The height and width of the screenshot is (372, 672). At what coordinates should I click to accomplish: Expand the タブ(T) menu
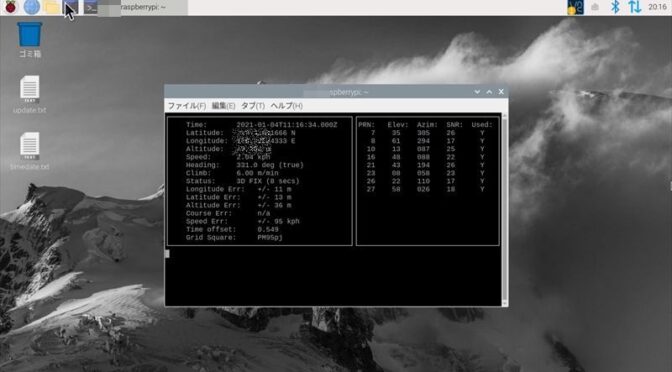pos(253,105)
